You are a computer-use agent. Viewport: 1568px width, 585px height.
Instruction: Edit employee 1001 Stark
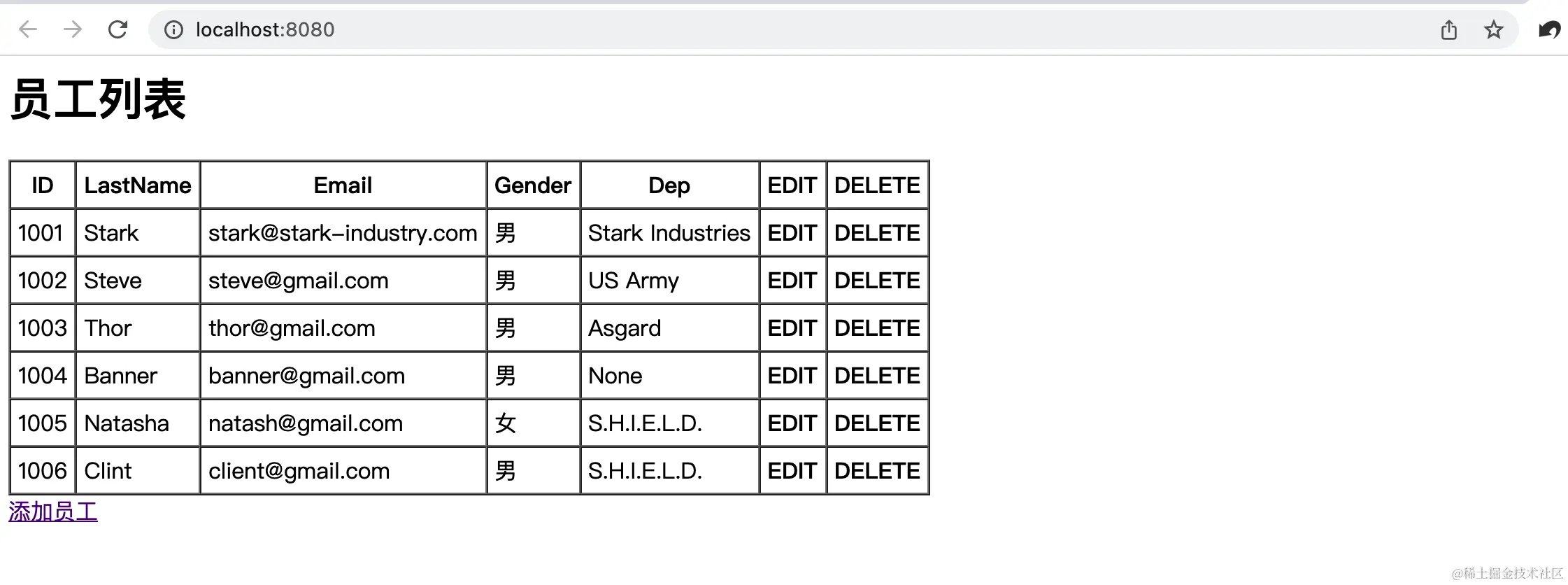(x=792, y=233)
